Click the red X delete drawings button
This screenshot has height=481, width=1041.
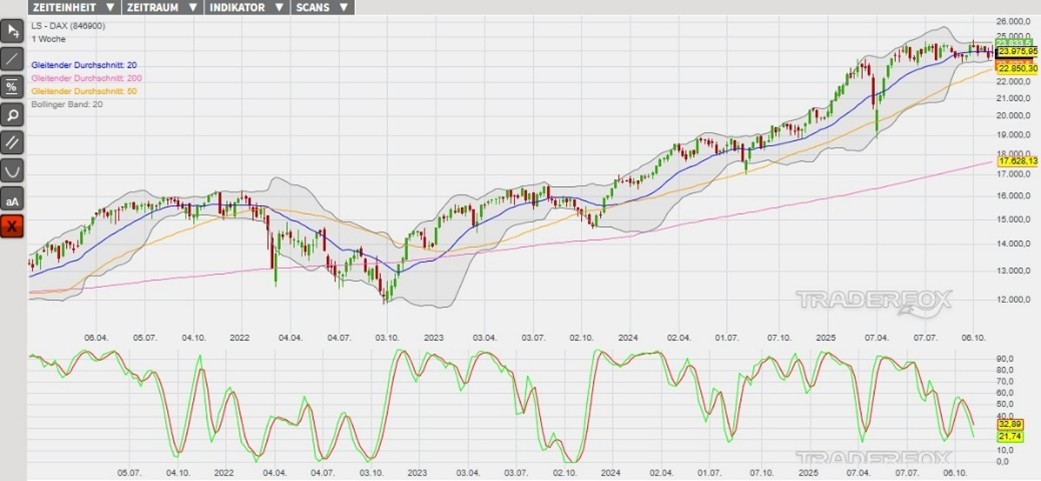point(12,228)
